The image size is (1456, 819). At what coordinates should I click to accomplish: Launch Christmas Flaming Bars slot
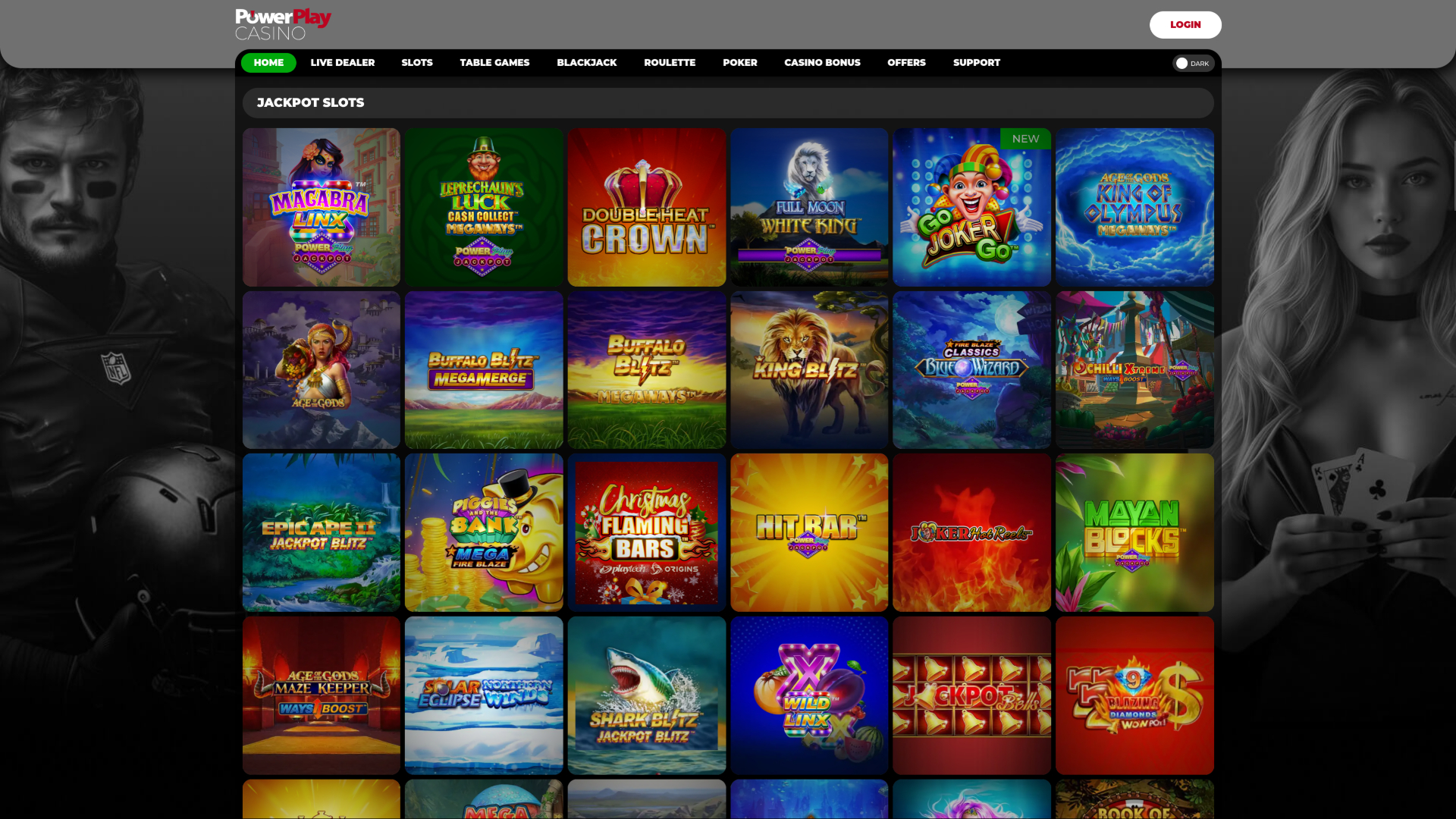pyautogui.click(x=646, y=532)
